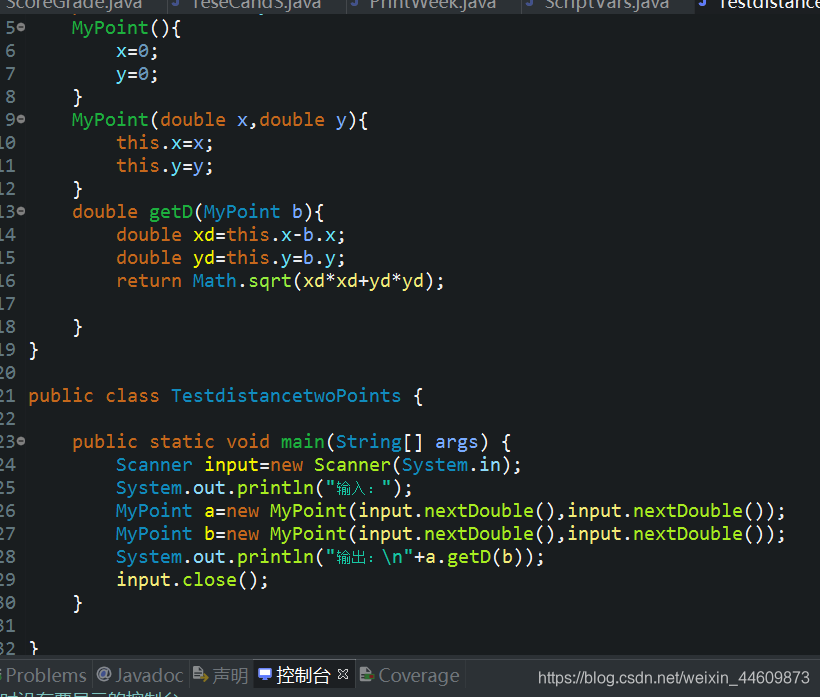Image resolution: width=820 pixels, height=697 pixels.
Task: Click the Javadoc @ icon
Action: tap(104, 674)
